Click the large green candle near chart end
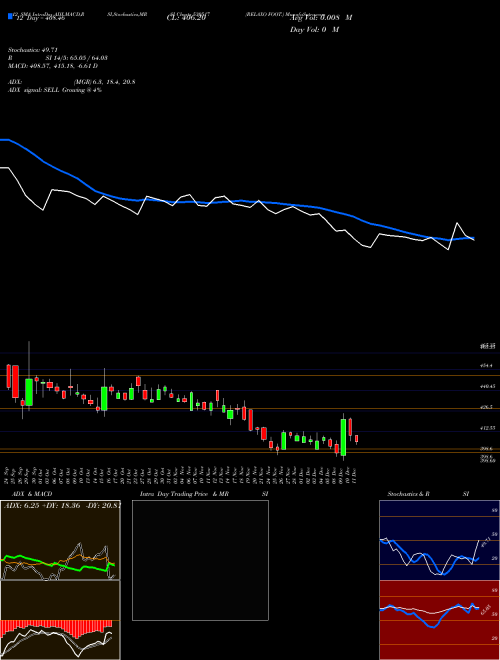500x660 pixels. click(343, 437)
